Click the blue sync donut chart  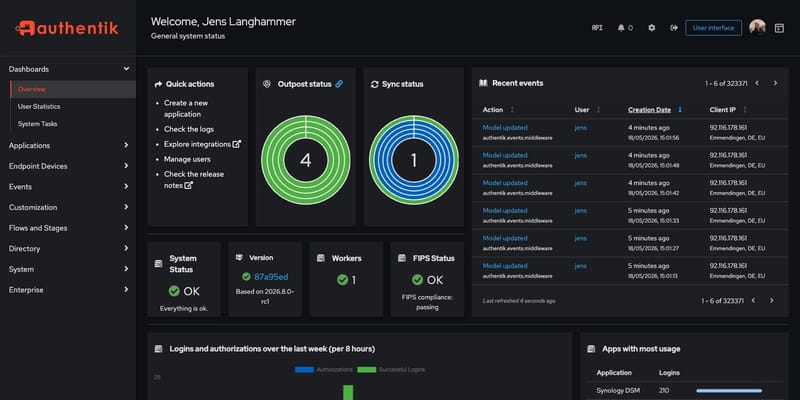tap(414, 160)
